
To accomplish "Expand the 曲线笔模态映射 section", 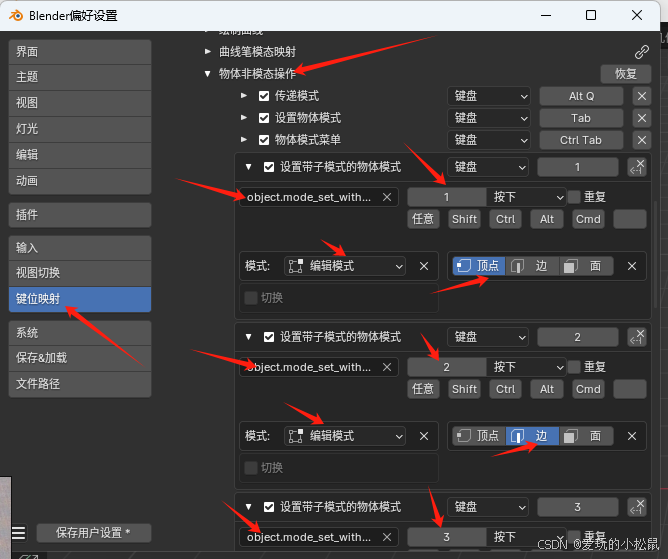I will [x=207, y=52].
